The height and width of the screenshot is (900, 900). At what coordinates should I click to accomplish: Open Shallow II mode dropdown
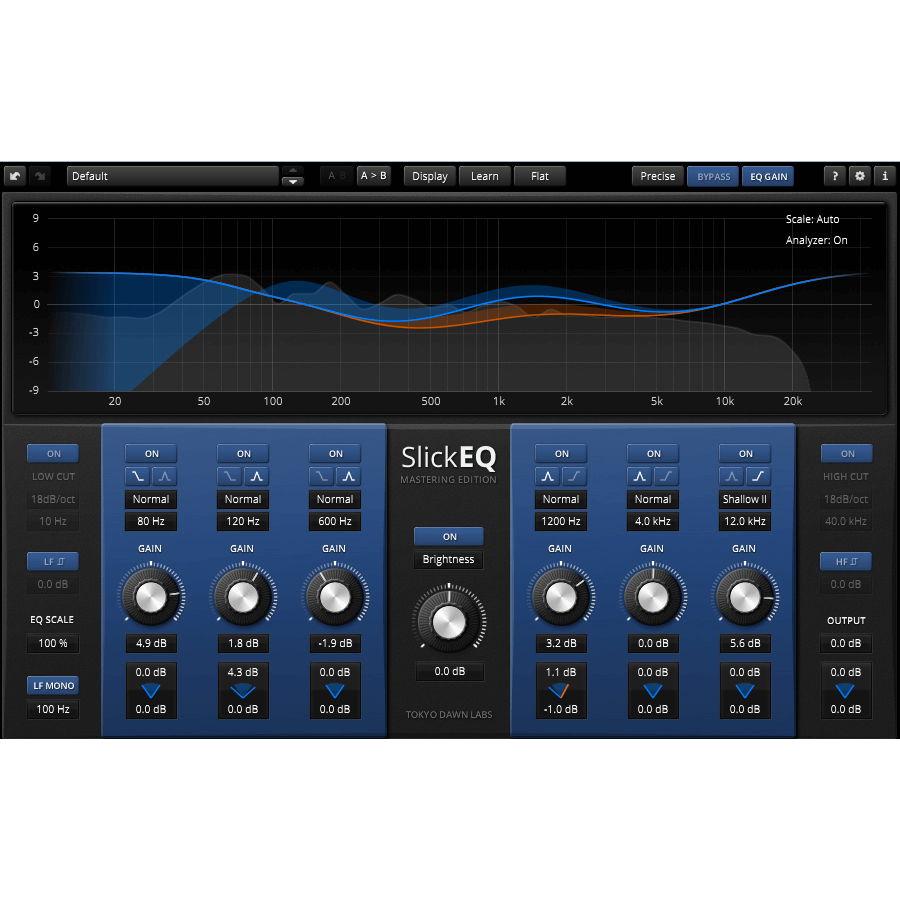[x=744, y=499]
